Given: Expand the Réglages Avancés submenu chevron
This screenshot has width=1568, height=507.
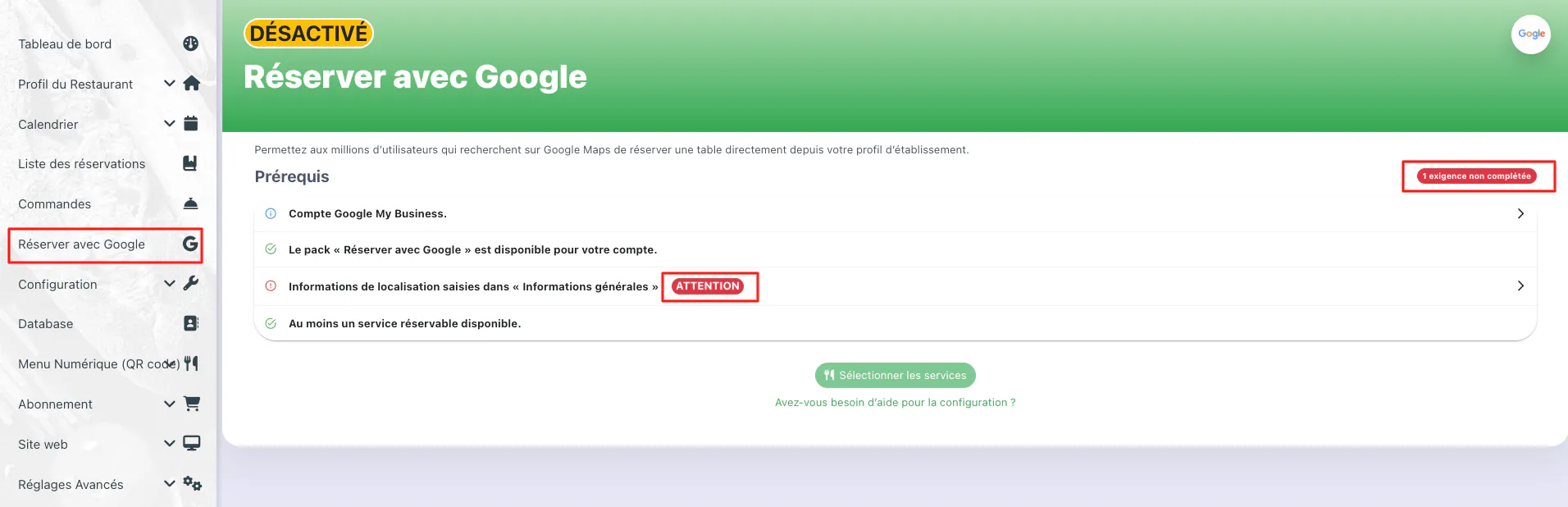Looking at the screenshot, I should click(170, 484).
